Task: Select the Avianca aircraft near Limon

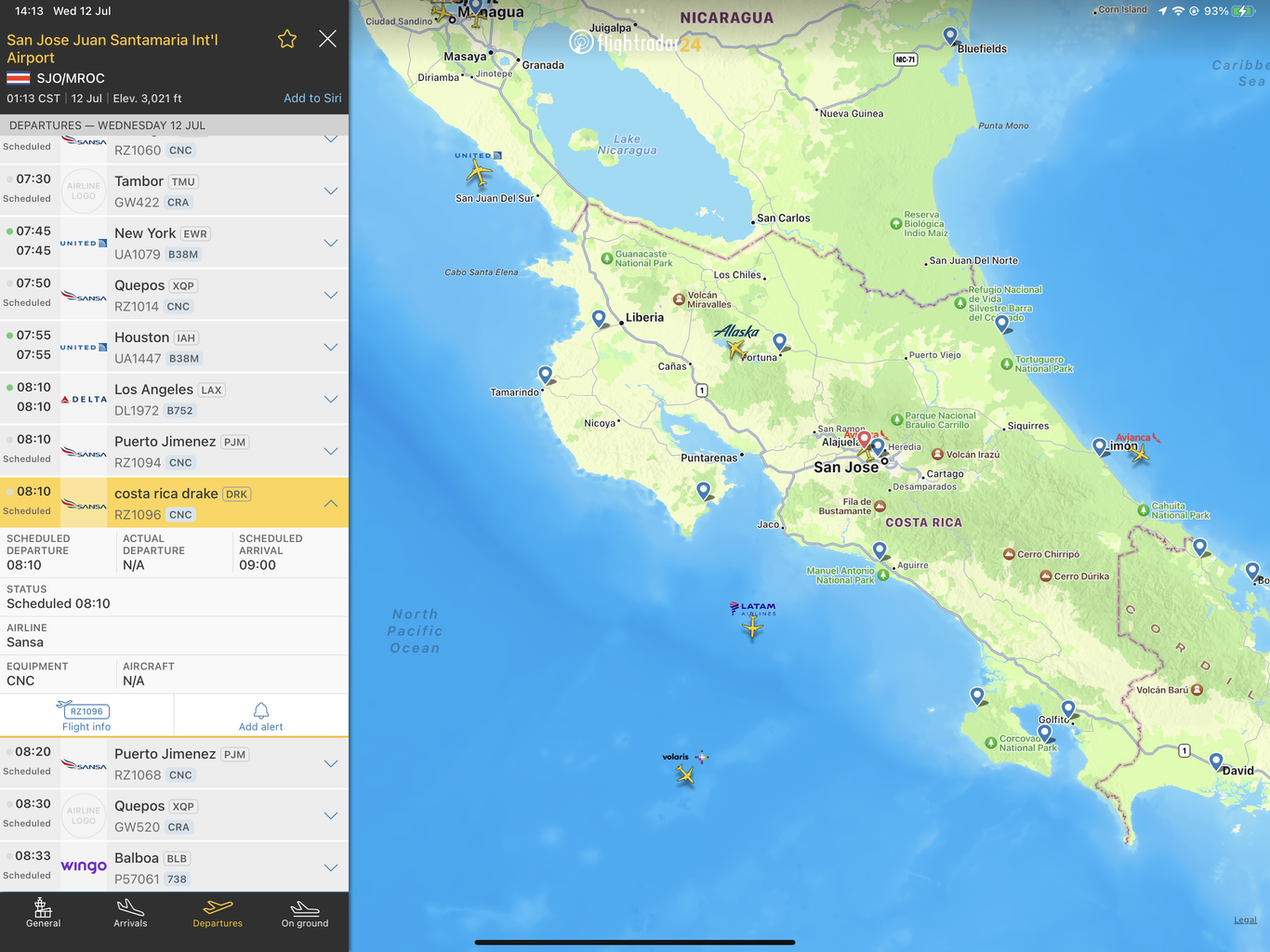Action: (x=1140, y=454)
